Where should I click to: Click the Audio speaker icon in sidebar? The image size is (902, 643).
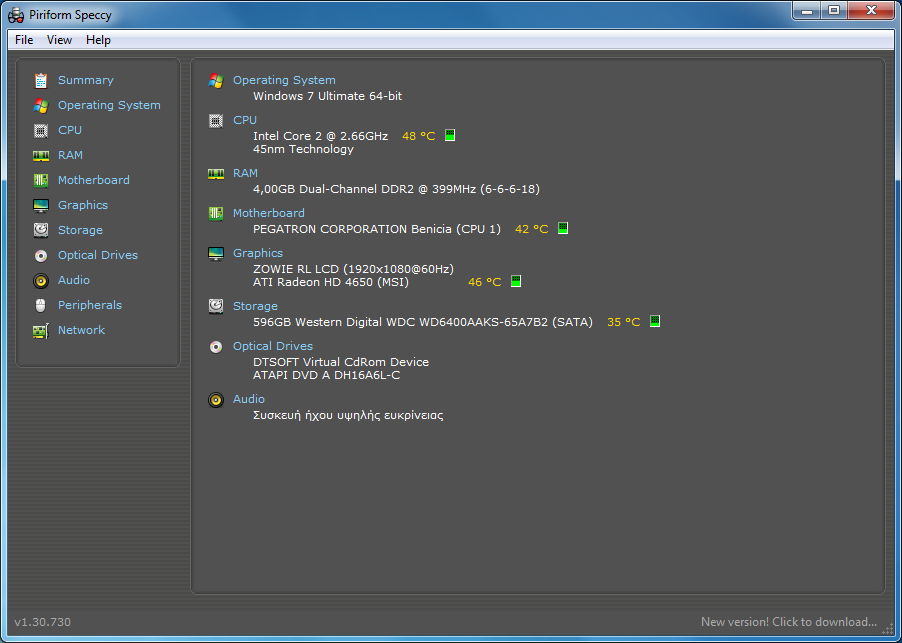[x=41, y=281]
